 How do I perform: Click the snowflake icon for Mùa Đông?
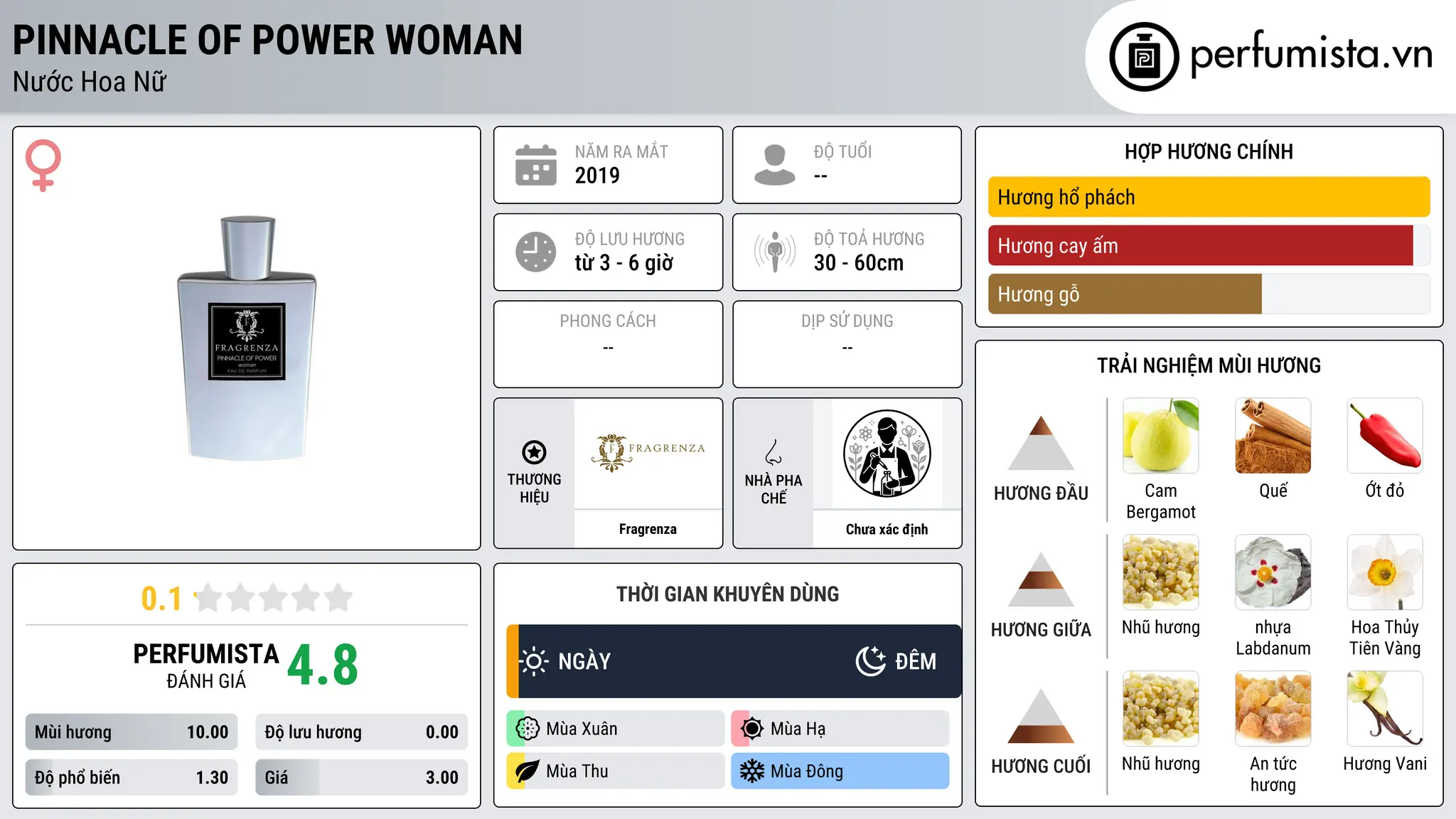[752, 771]
